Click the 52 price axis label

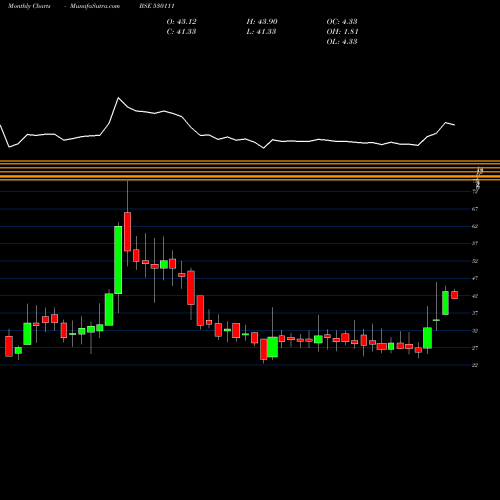[475, 261]
